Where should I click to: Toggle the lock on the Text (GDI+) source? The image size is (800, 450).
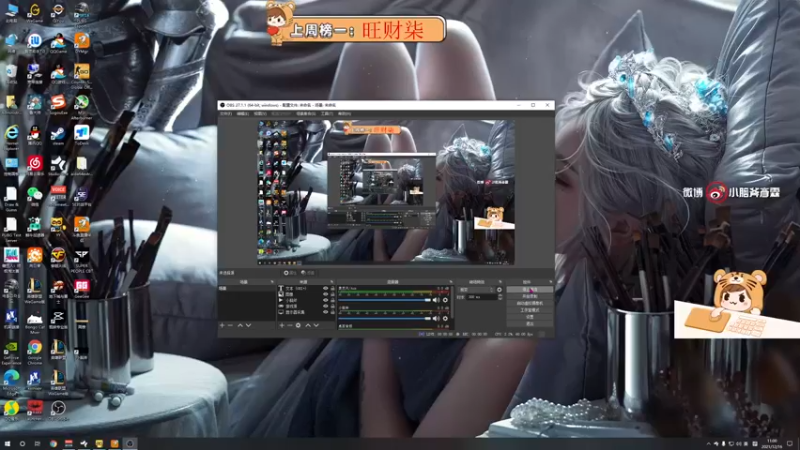pos(333,288)
